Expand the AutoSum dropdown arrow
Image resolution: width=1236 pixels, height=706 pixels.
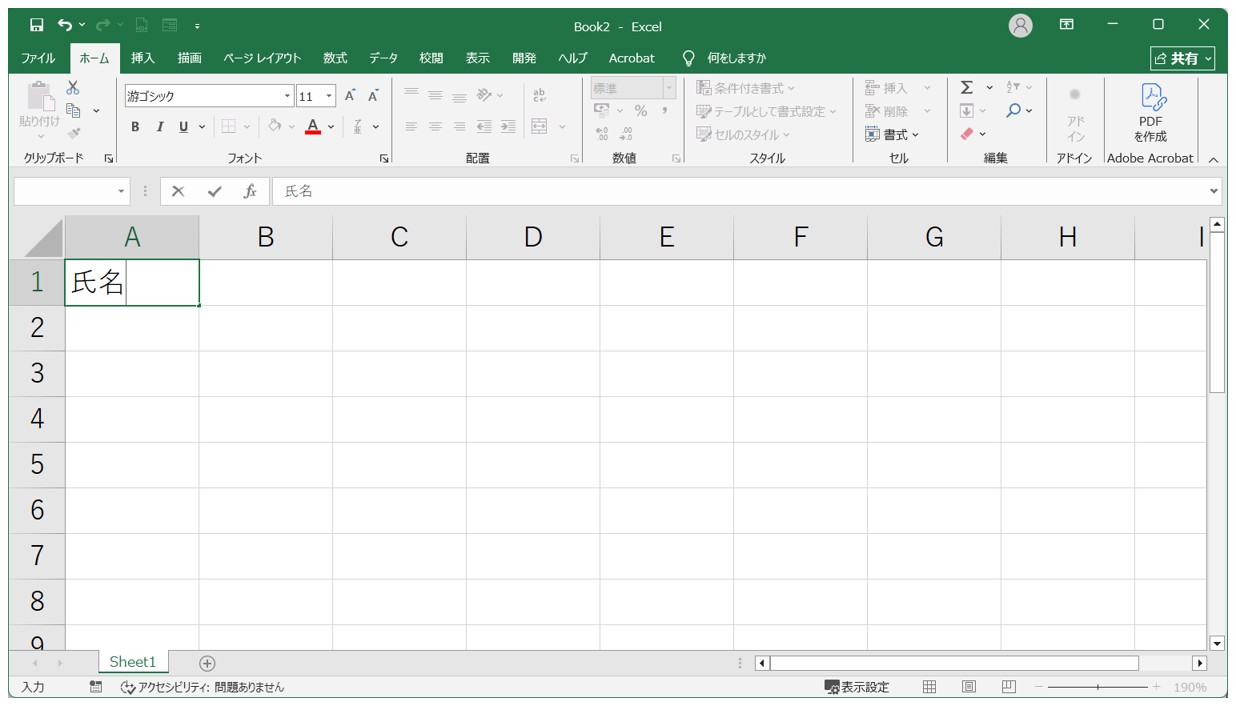coord(990,88)
